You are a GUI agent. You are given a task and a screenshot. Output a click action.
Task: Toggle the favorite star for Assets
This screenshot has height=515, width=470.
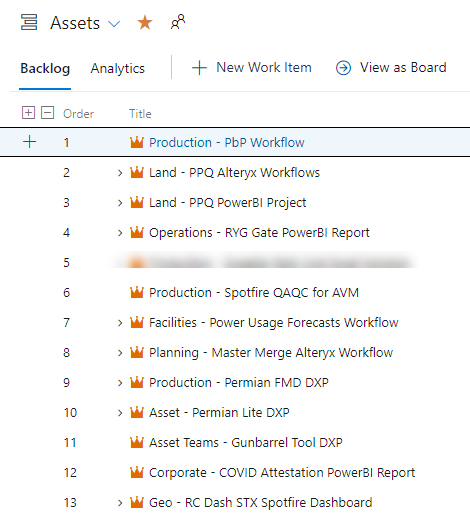click(145, 23)
